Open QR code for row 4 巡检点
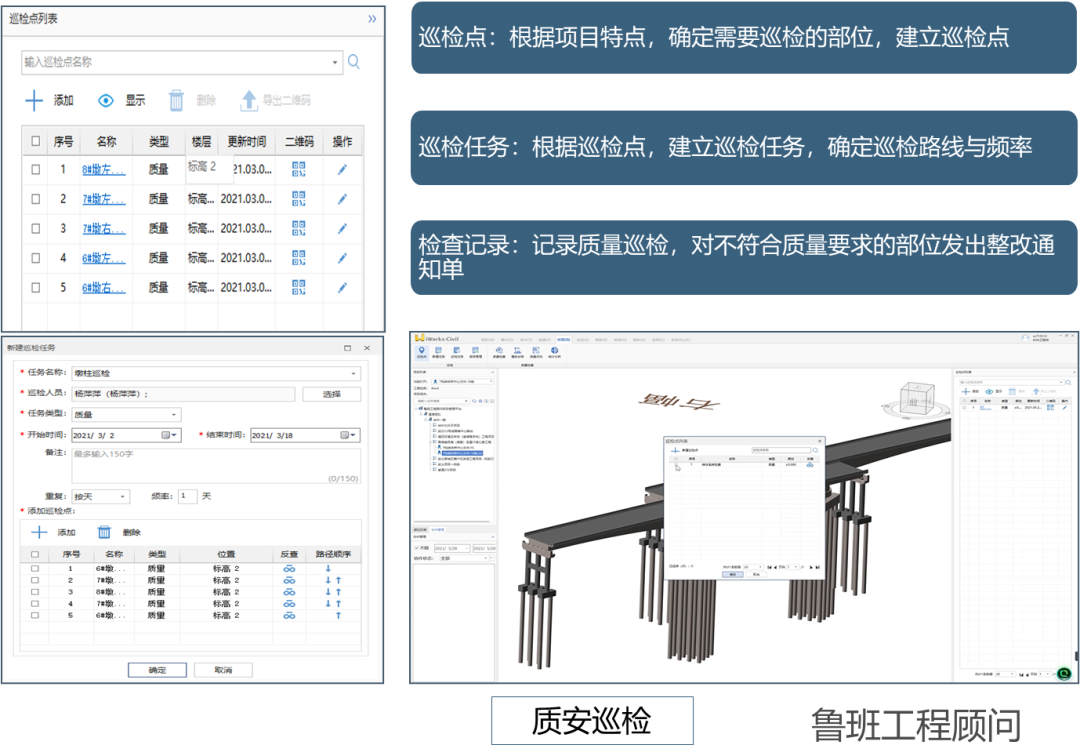1080x756 pixels. pyautogui.click(x=298, y=258)
